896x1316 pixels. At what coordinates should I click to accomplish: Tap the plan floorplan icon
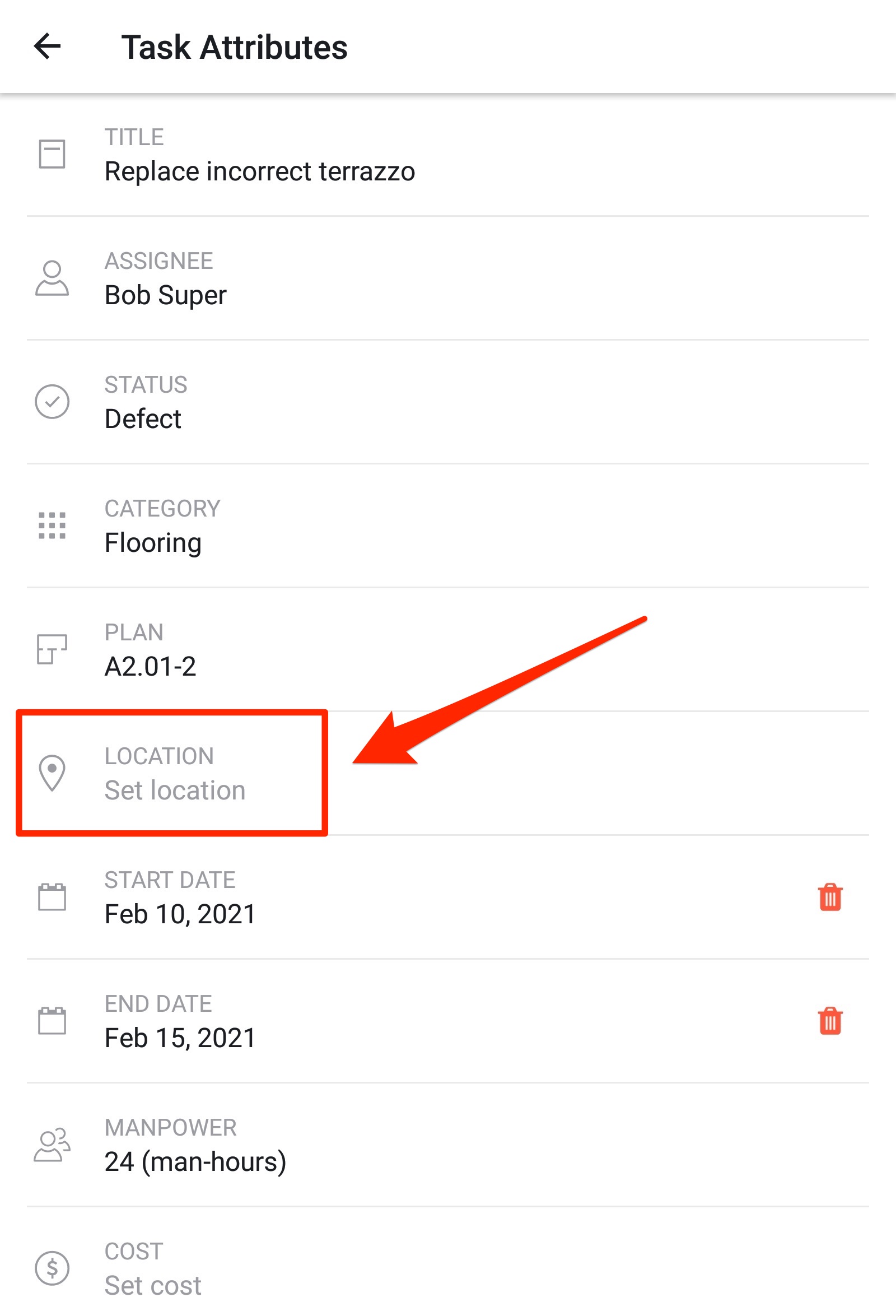pyautogui.click(x=52, y=649)
